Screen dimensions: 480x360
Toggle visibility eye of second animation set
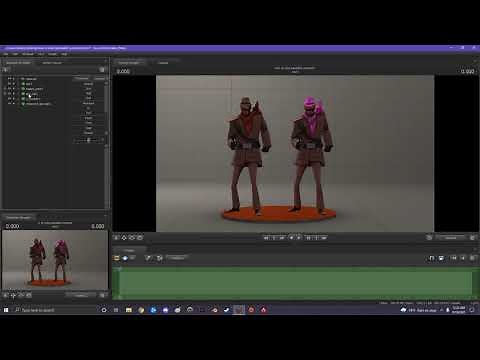coord(9,84)
